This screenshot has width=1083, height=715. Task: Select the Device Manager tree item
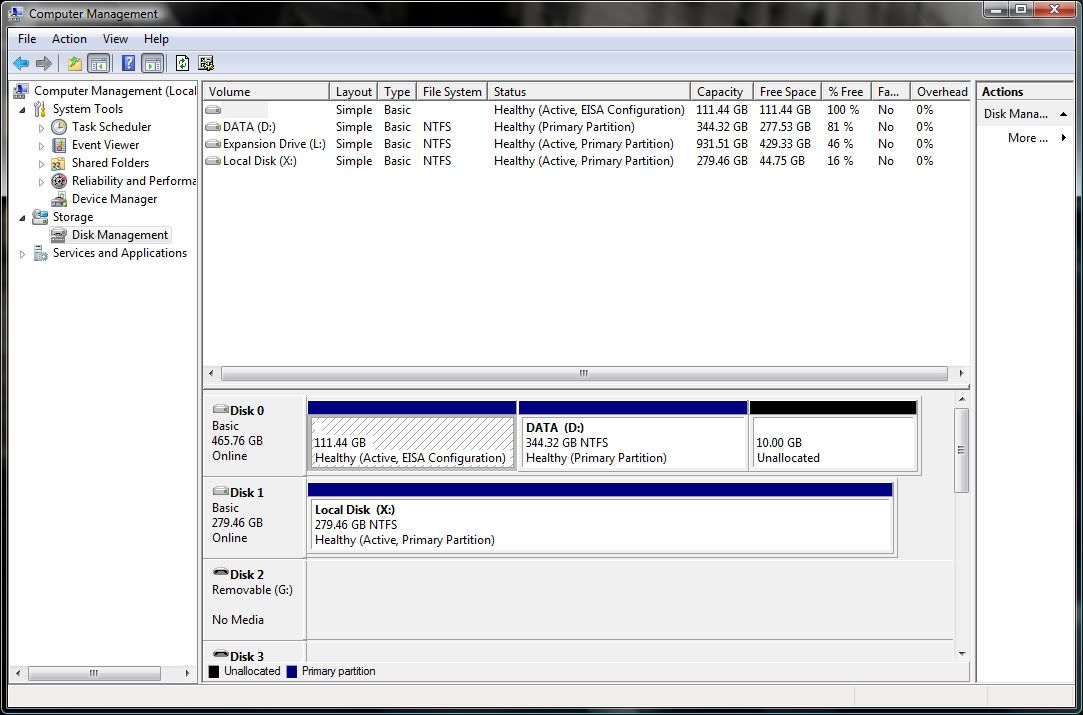click(114, 199)
